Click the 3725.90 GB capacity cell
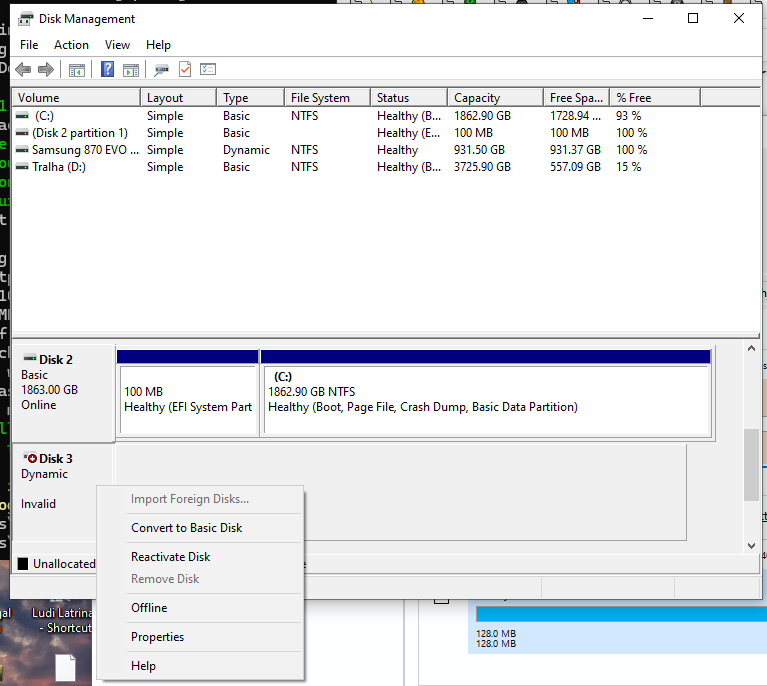This screenshot has width=767, height=686. tap(482, 167)
